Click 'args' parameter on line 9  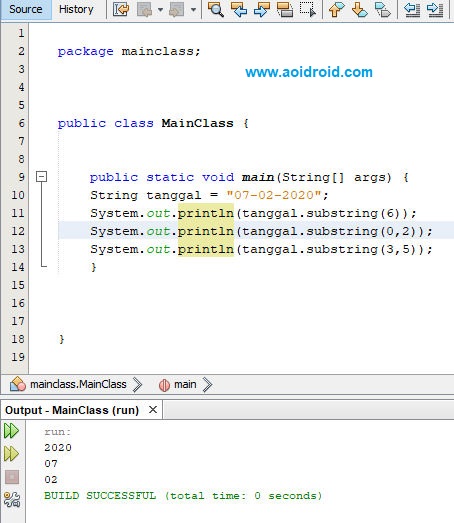372,178
